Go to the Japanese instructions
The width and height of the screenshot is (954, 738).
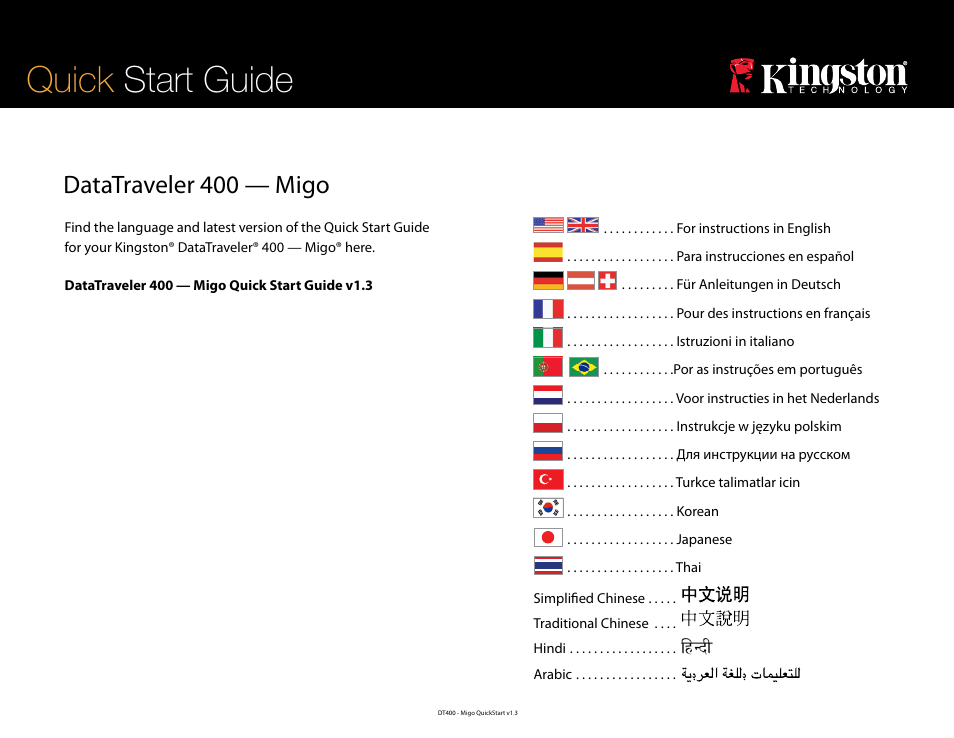pos(704,540)
